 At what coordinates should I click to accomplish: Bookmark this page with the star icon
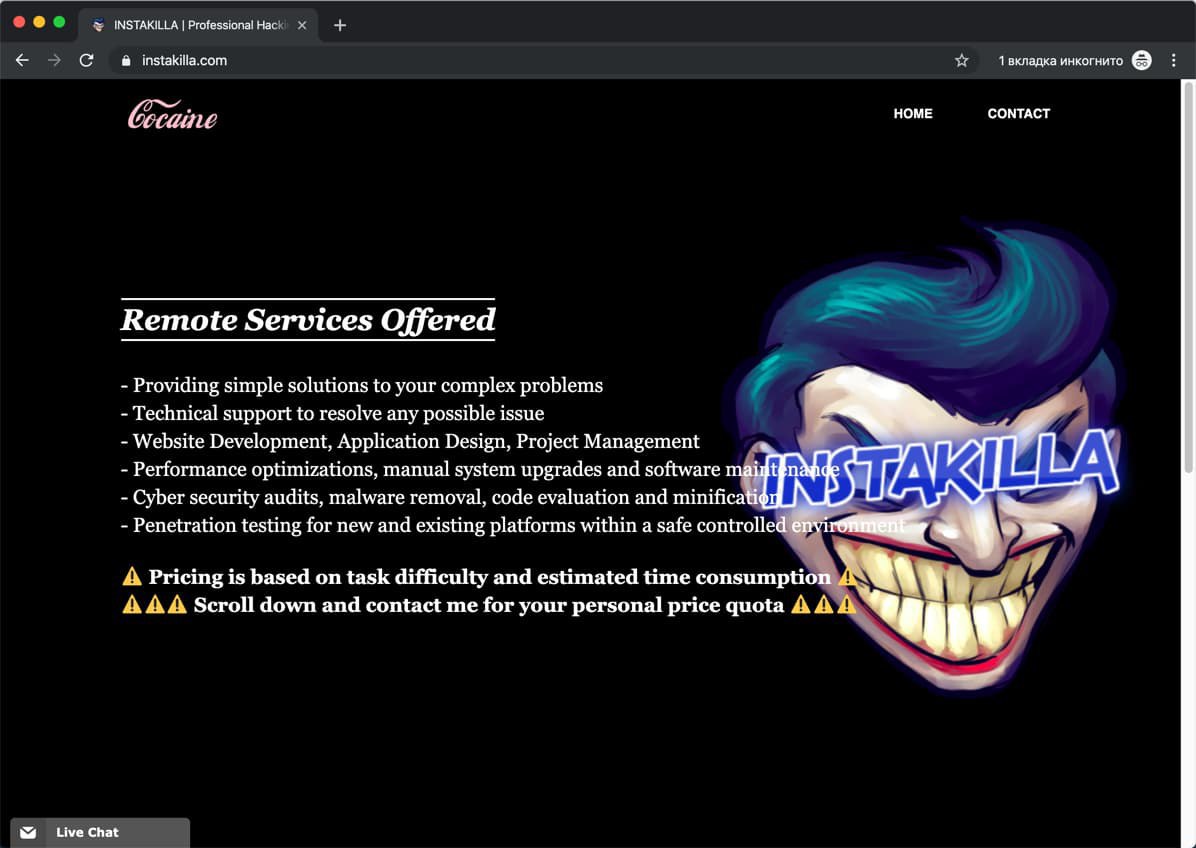point(962,60)
